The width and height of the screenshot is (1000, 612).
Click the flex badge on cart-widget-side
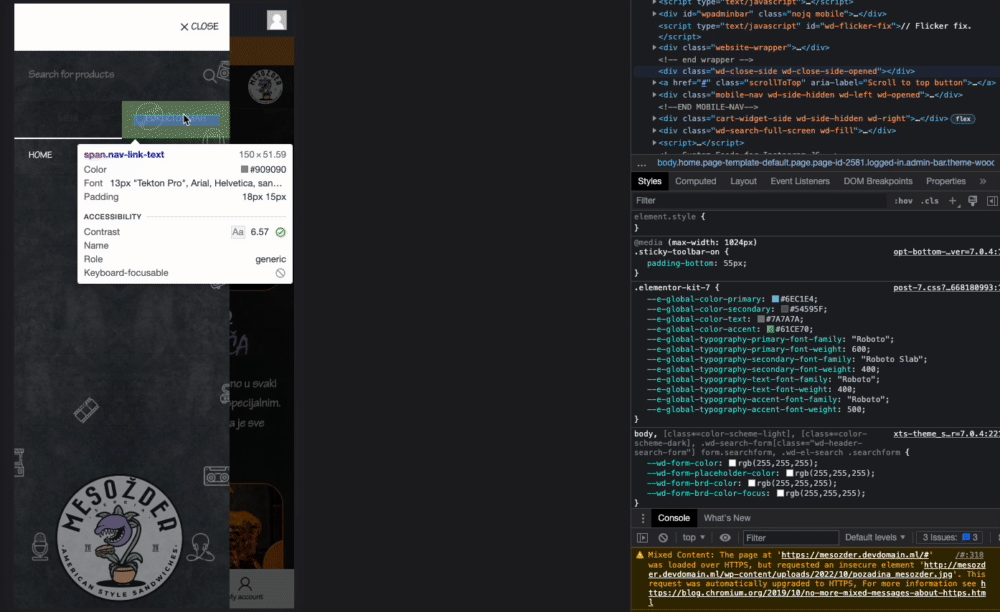(x=962, y=119)
